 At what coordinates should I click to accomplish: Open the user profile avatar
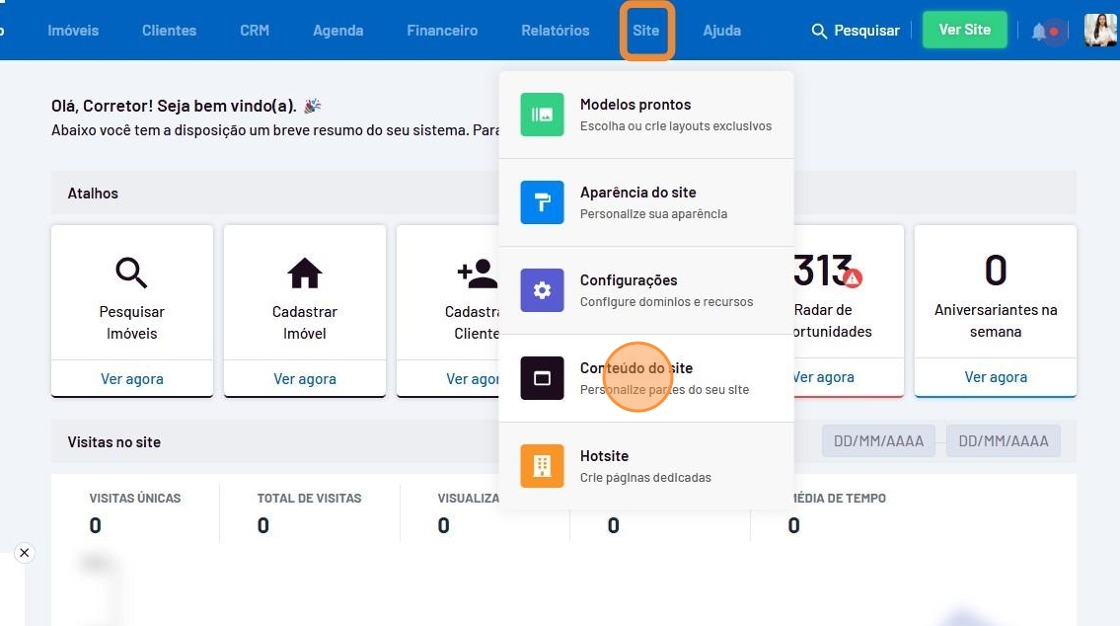pos(1099,31)
